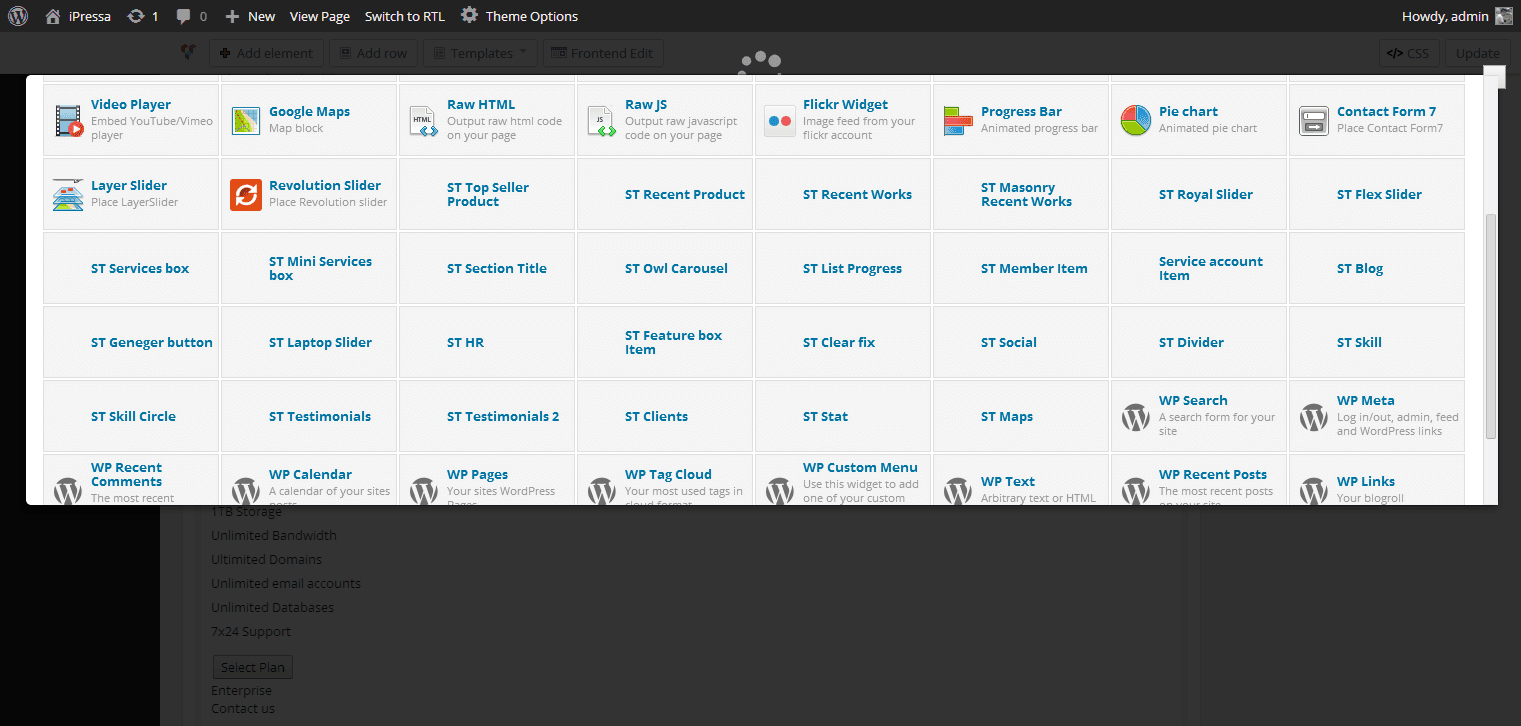Pick the Flickr Widget icon
Image resolution: width=1521 pixels, height=726 pixels.
pos(780,121)
